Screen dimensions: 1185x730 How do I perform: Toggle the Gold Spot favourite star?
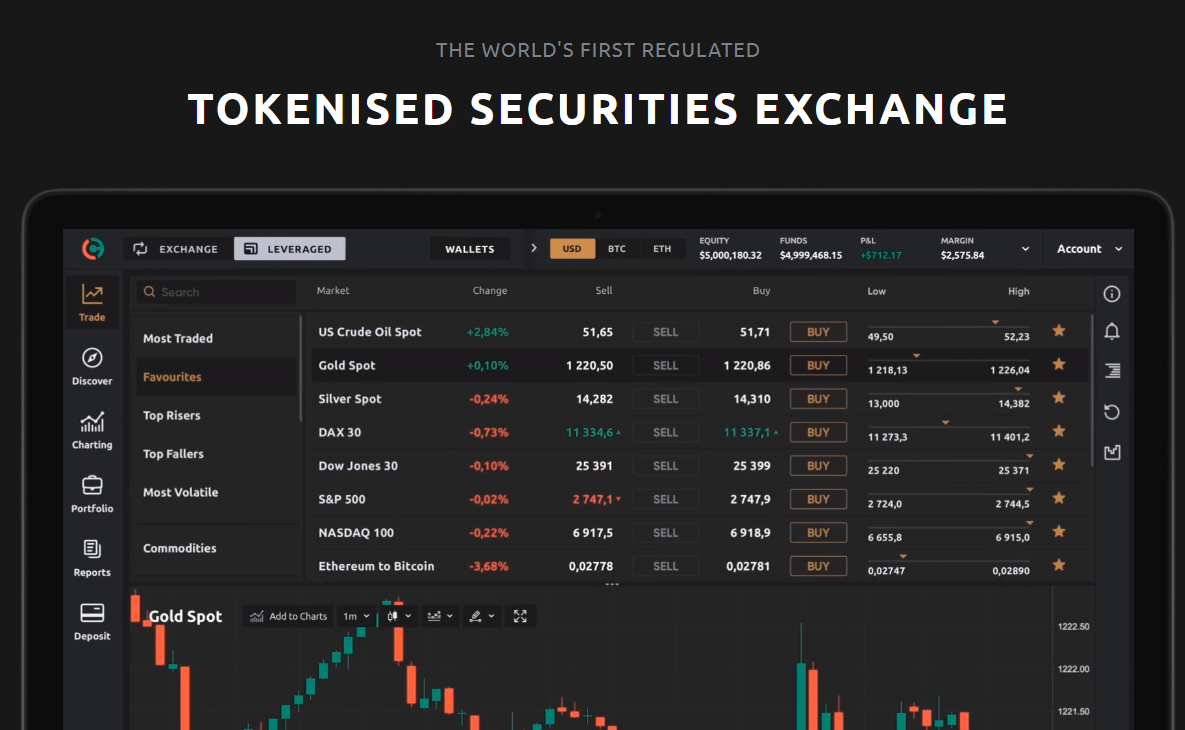point(1059,365)
